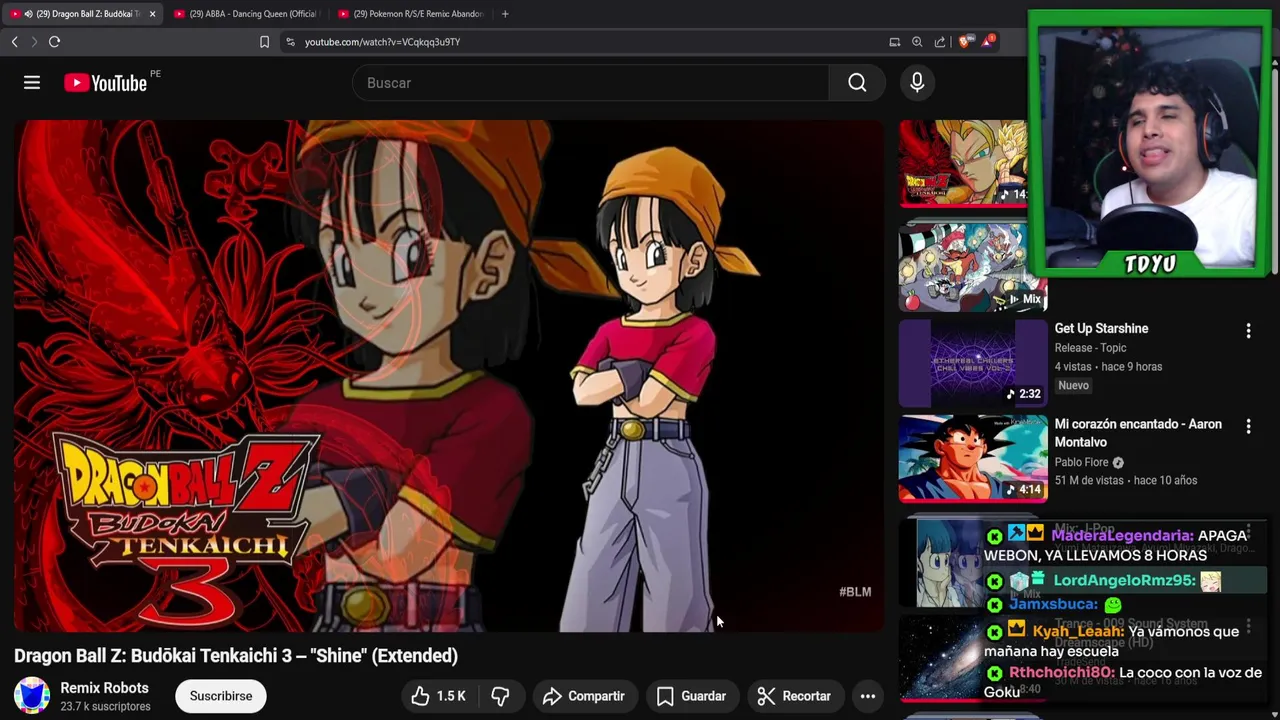Click the Recortar clip button

(795, 696)
